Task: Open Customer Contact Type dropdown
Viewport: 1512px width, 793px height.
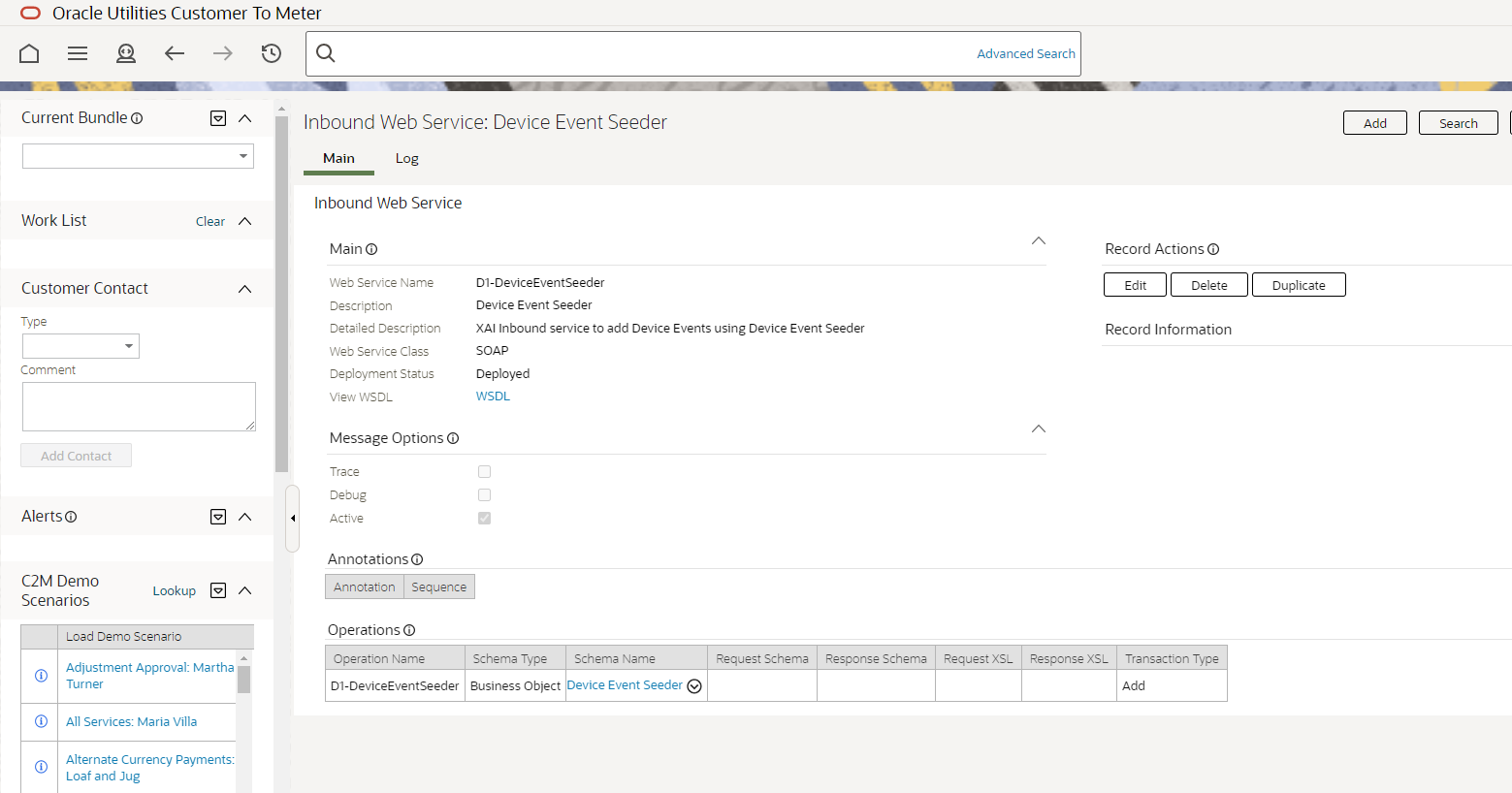Action: 80,346
